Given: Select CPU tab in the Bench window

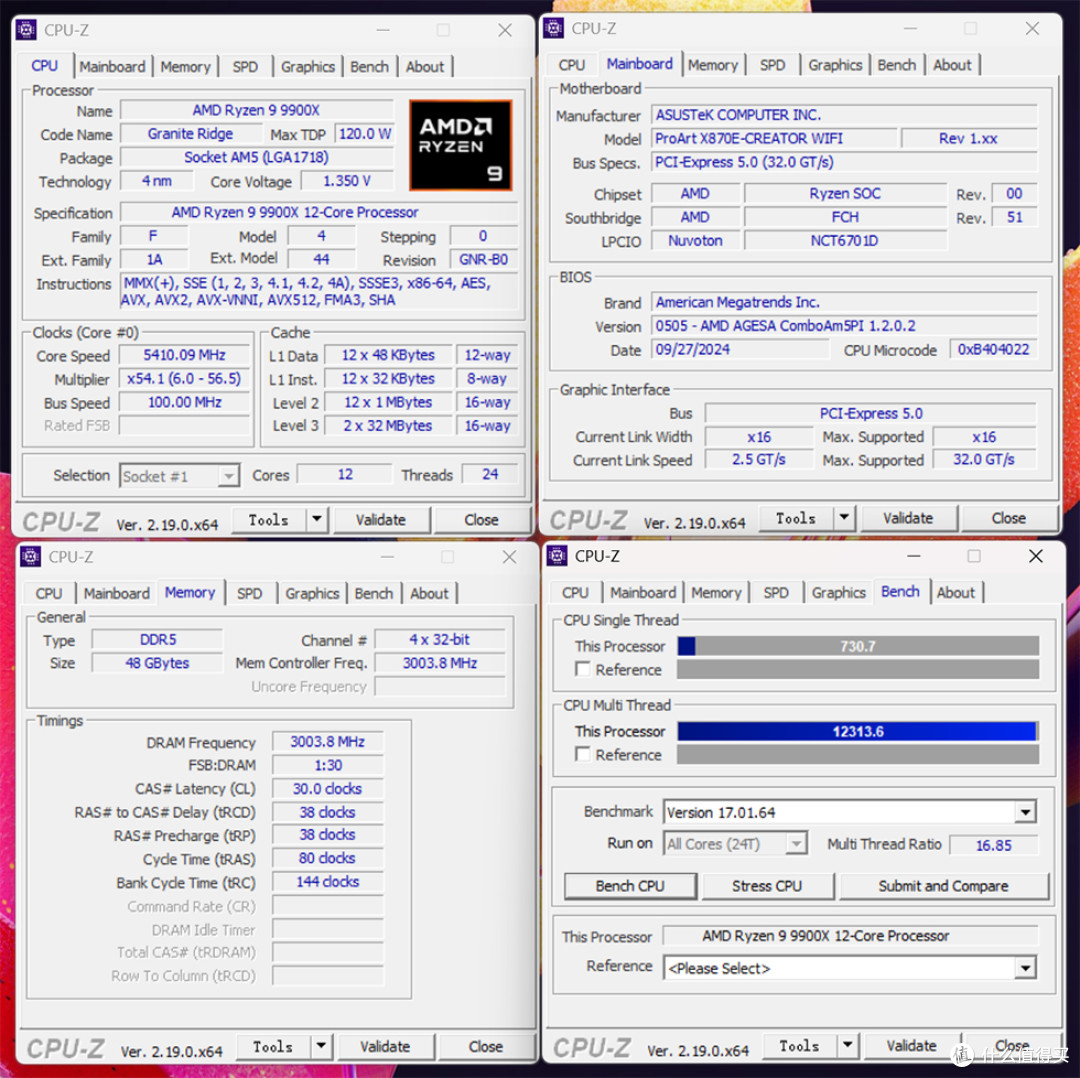Looking at the screenshot, I should (x=575, y=592).
